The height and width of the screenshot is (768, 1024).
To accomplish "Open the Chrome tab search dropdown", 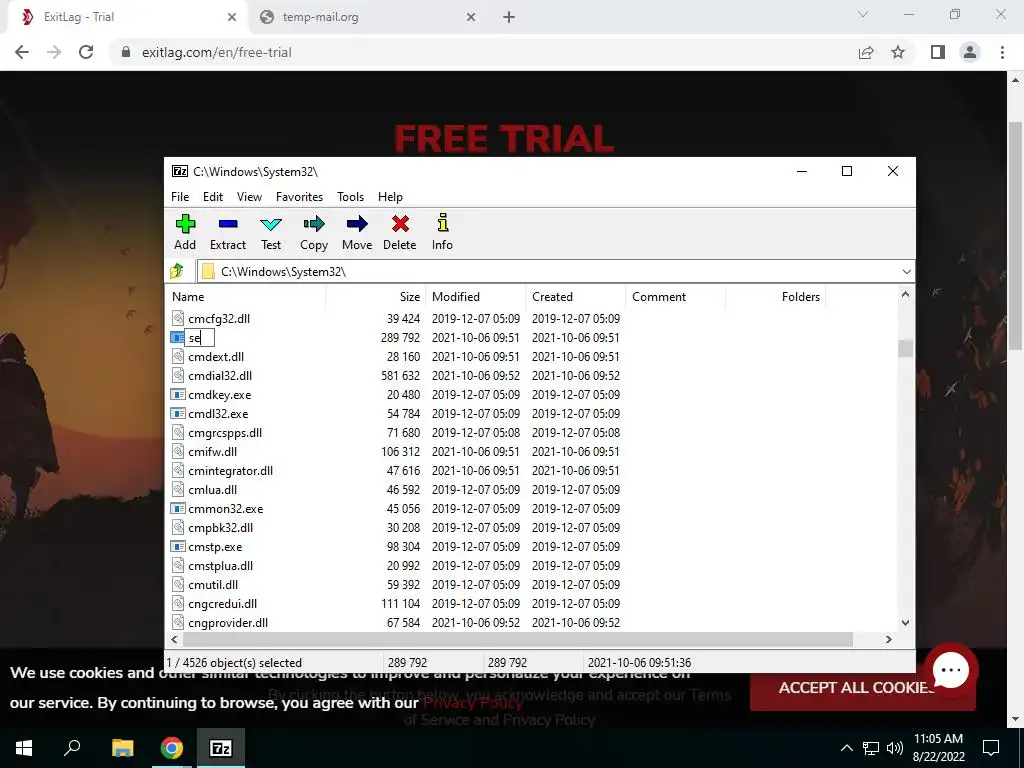I will 863,14.
